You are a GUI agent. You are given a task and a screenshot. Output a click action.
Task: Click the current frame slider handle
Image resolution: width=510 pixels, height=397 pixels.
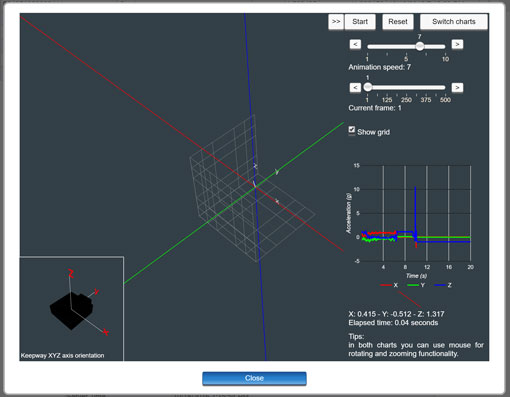(368, 87)
